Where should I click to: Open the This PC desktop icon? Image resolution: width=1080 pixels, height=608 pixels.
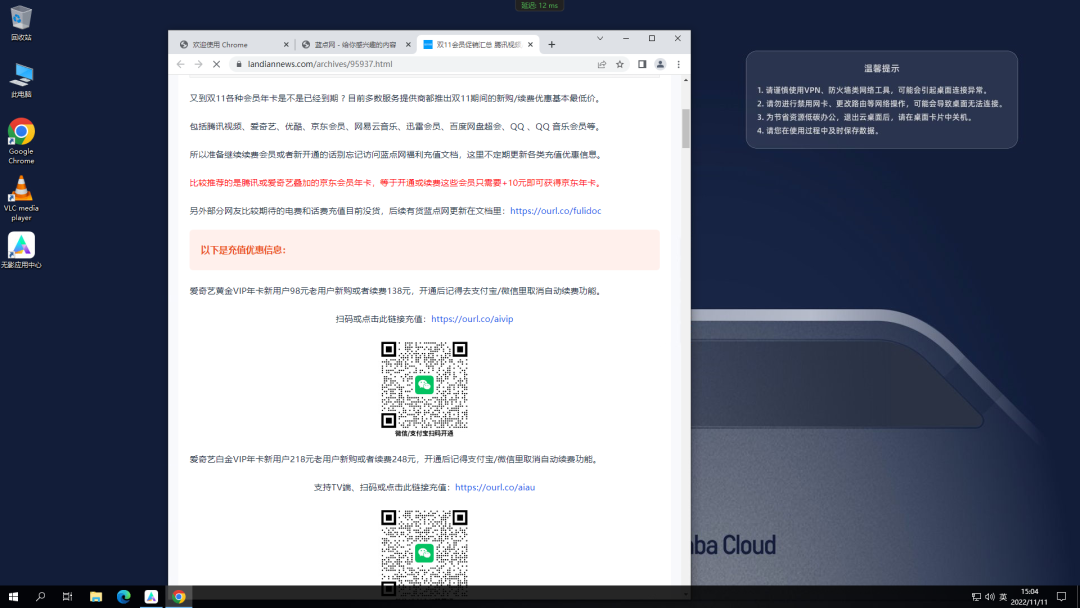[x=21, y=80]
